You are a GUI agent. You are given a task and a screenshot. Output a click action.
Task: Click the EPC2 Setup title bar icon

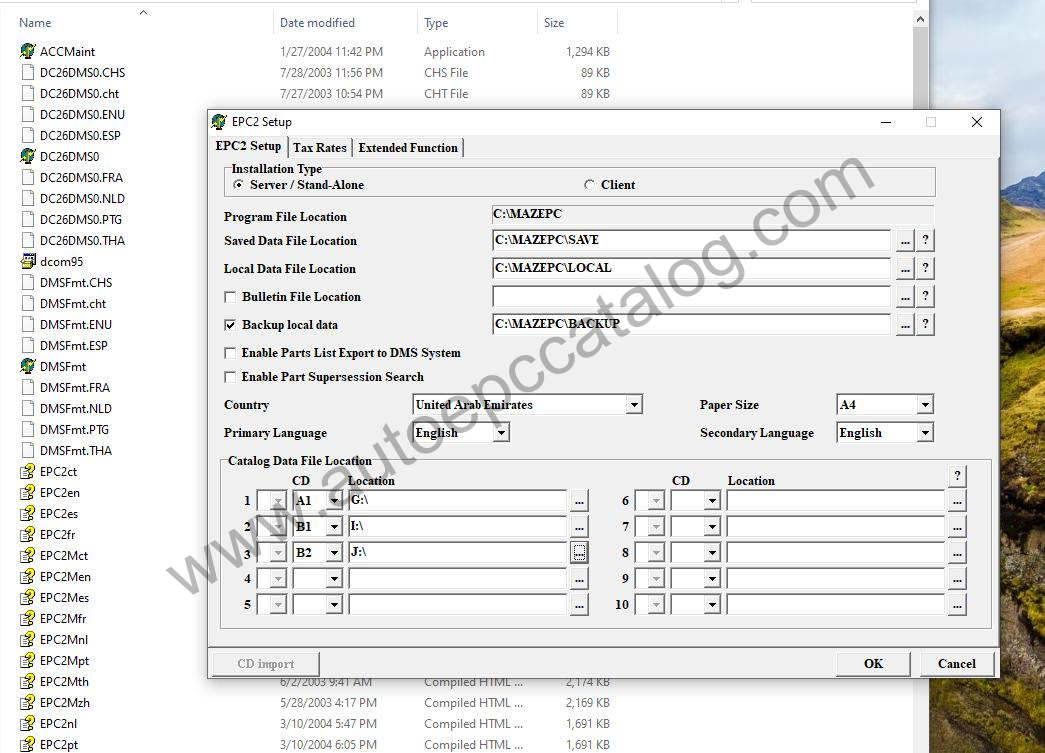coord(219,122)
